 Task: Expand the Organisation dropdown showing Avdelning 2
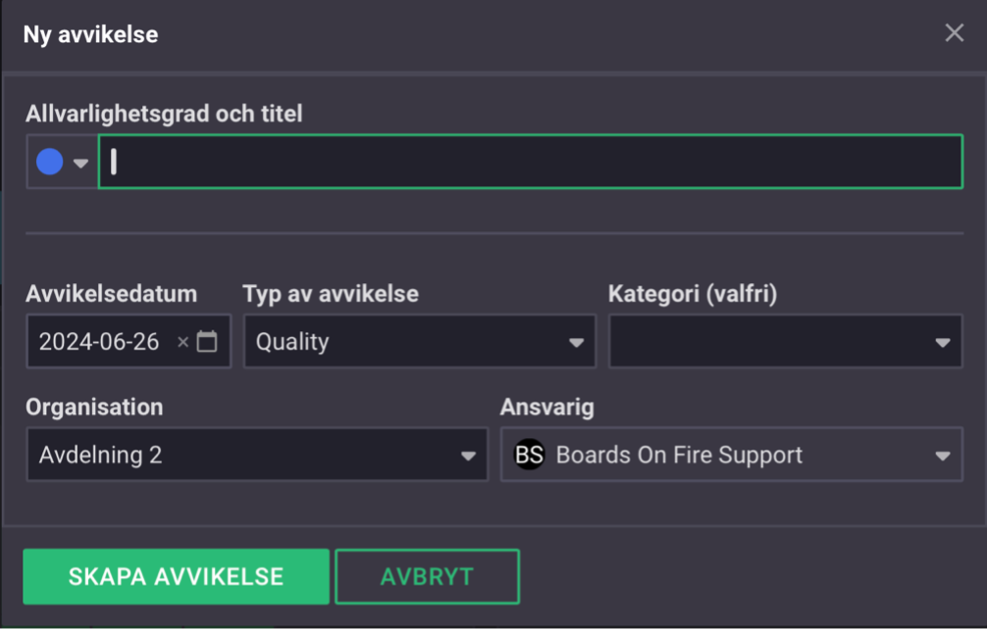click(470, 455)
